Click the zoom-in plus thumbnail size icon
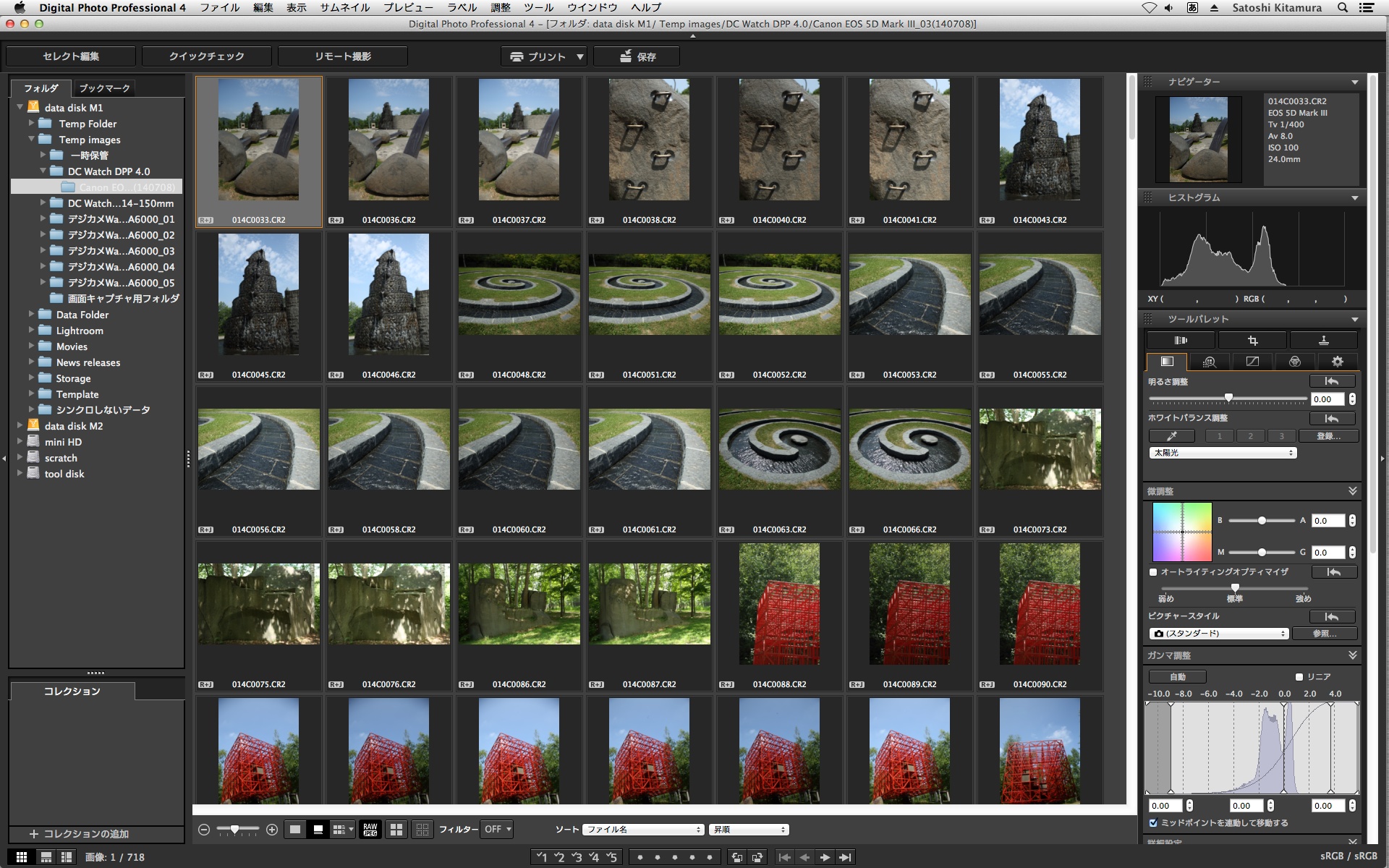The width and height of the screenshot is (1389, 868). [272, 830]
